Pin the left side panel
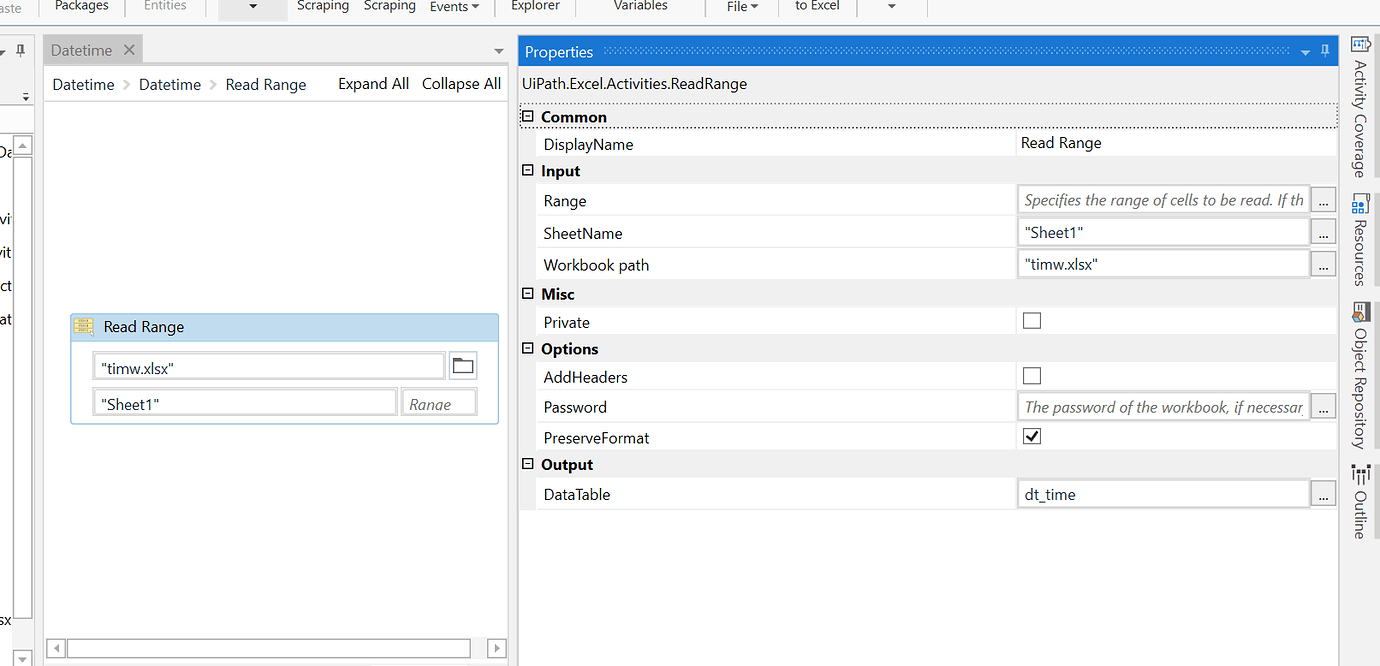The image size is (1380, 666). tap(22, 51)
